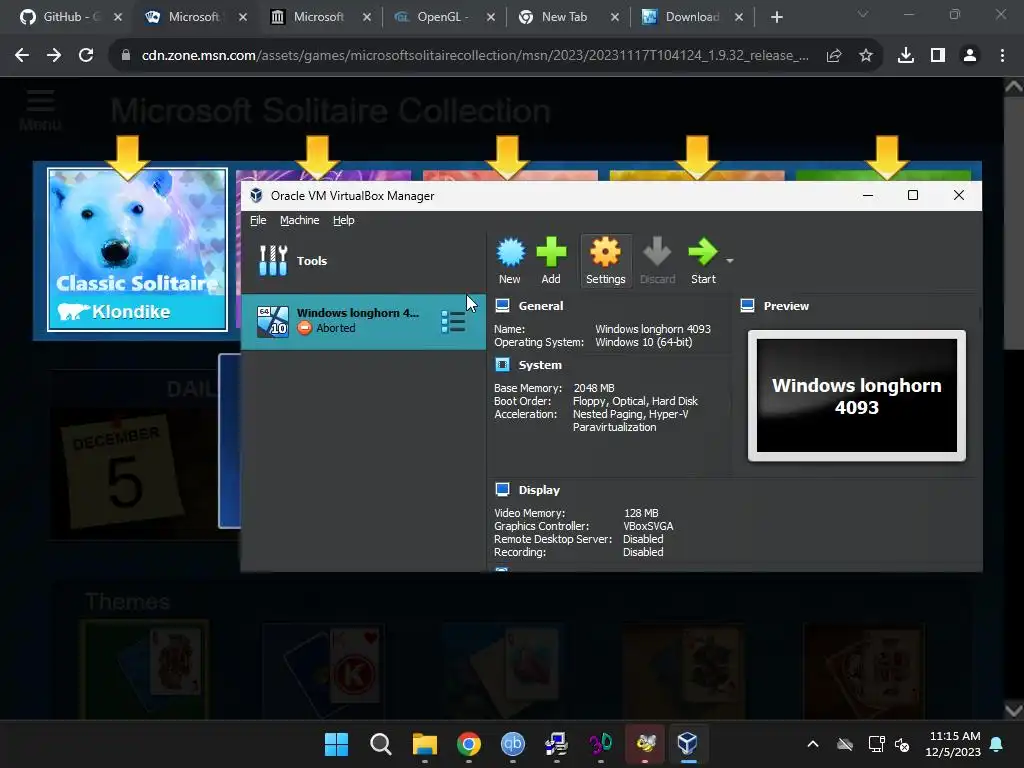
Task: Open File Explorer from taskbar
Action: coord(424,744)
